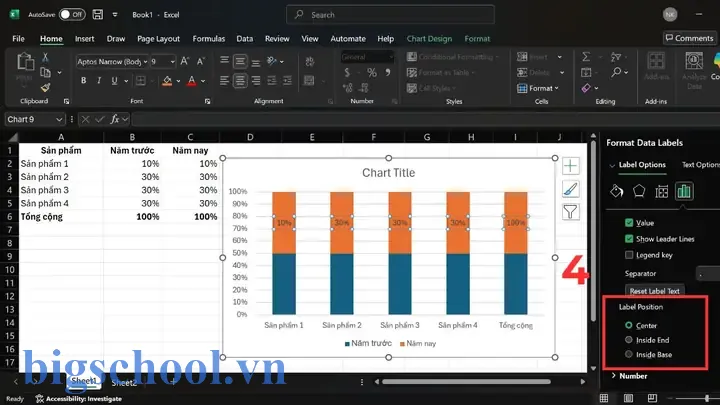720x405 pixels.
Task: Open the Format cells dropdown
Action: point(538,88)
